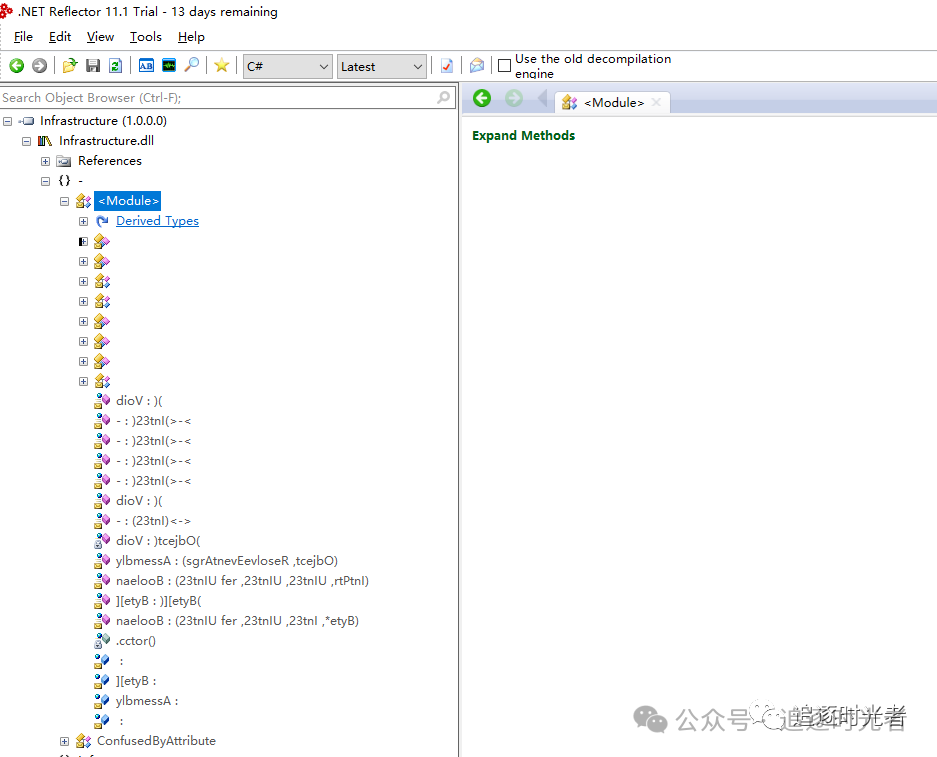
Task: Open the Derived Types link
Action: 156,220
